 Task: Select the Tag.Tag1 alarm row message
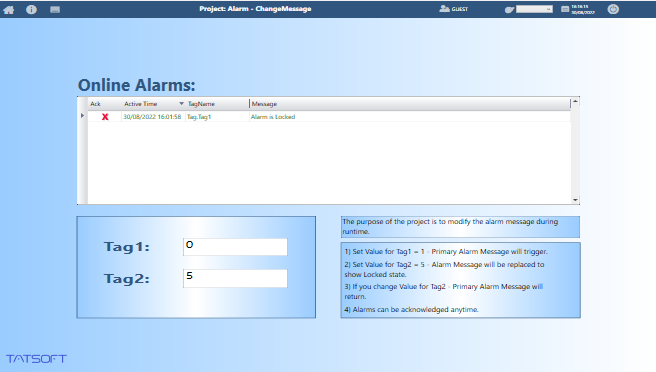pyautogui.click(x=273, y=117)
